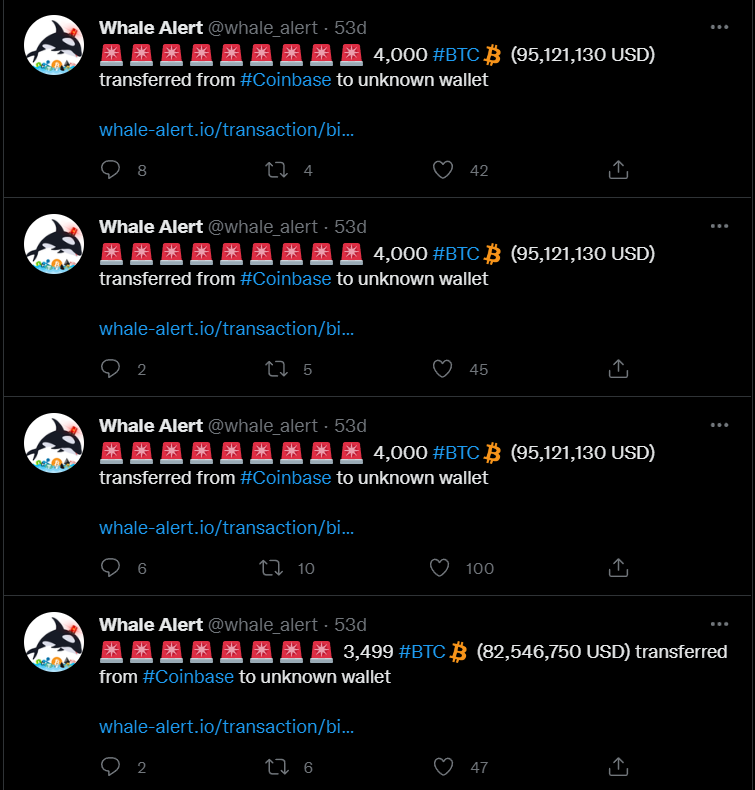Retweet the tweet with 5 retweets
The image size is (755, 790).
click(x=277, y=369)
